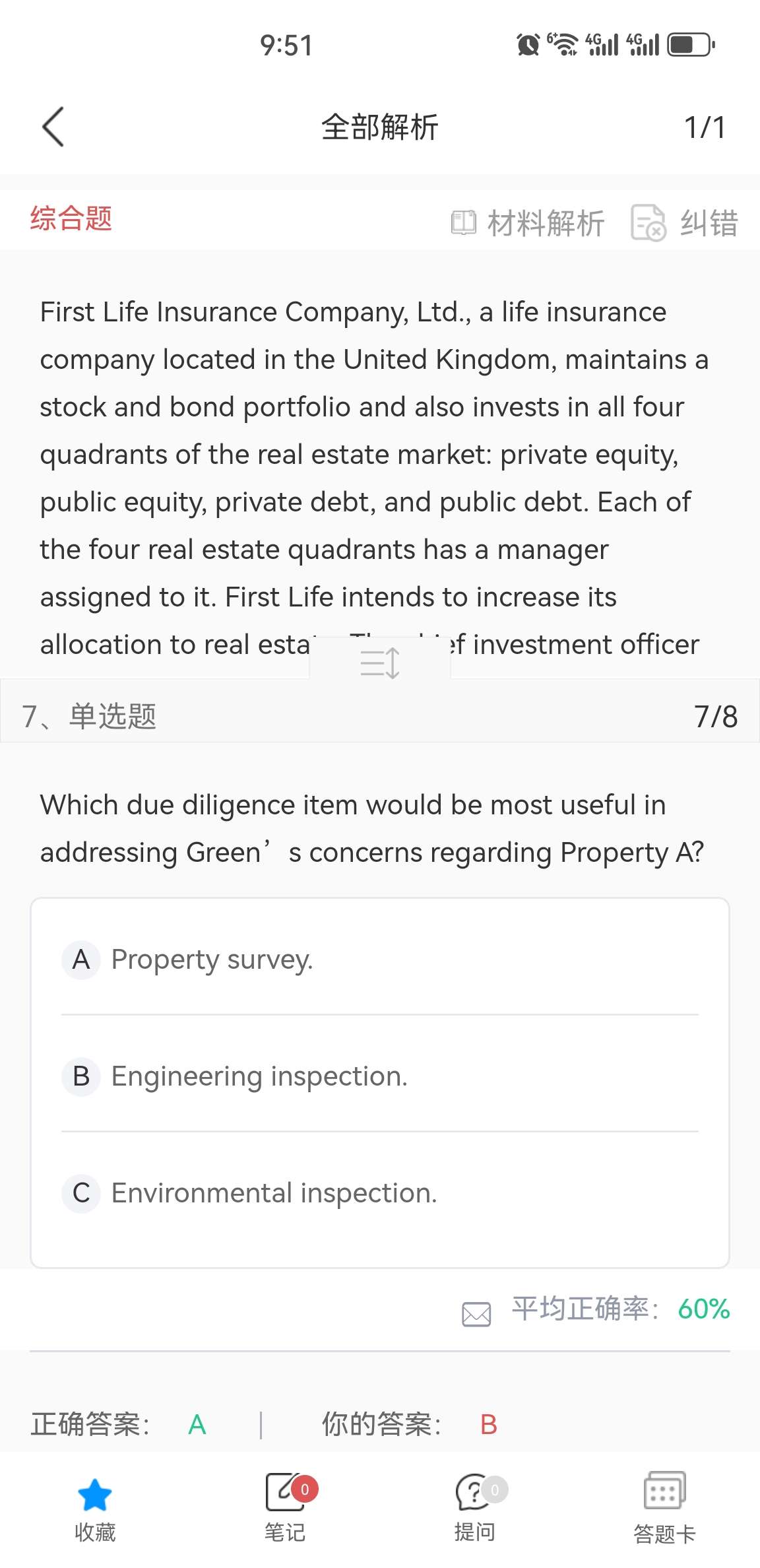This screenshot has height=1568, width=760.
Task: Open the 笔记 notes icon
Action: pyautogui.click(x=284, y=1493)
